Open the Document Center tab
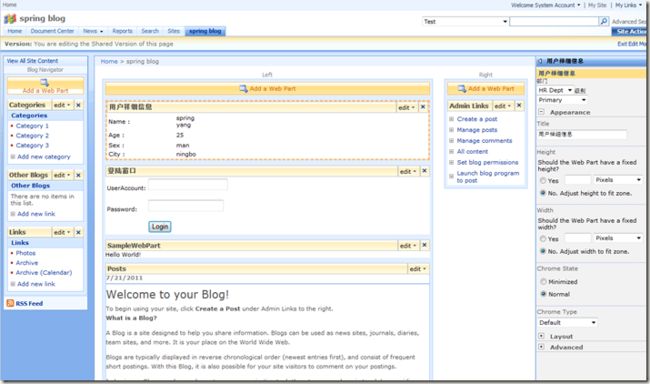Viewport: 650px width, 384px height. tap(52, 31)
